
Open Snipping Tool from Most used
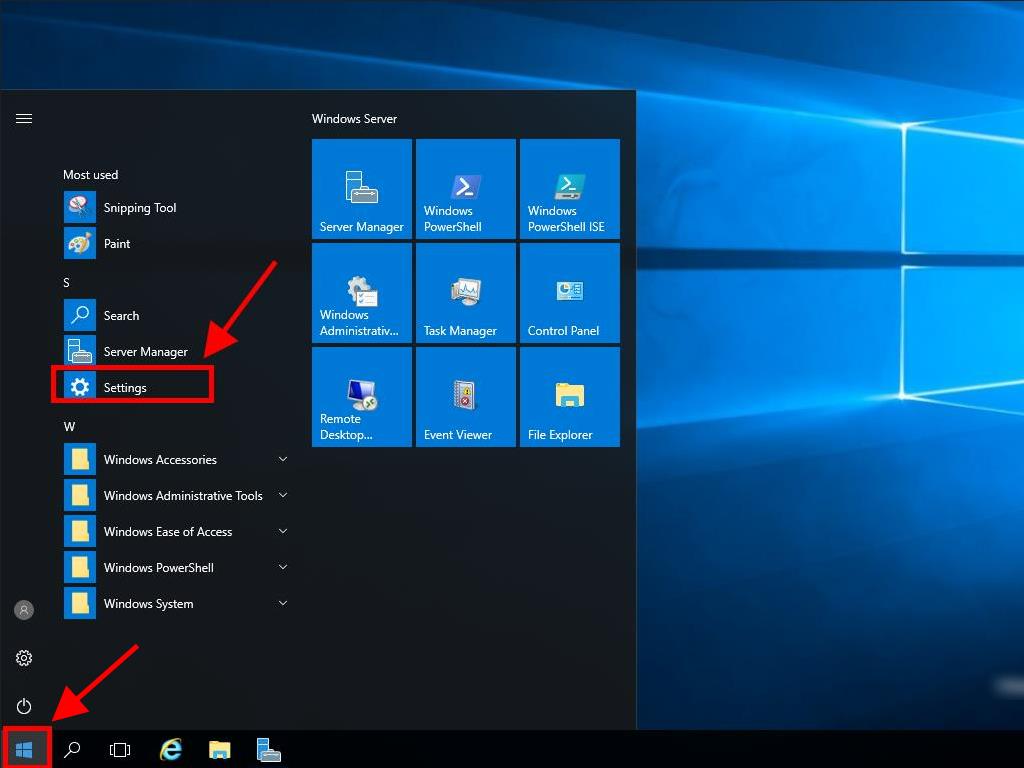(139, 208)
